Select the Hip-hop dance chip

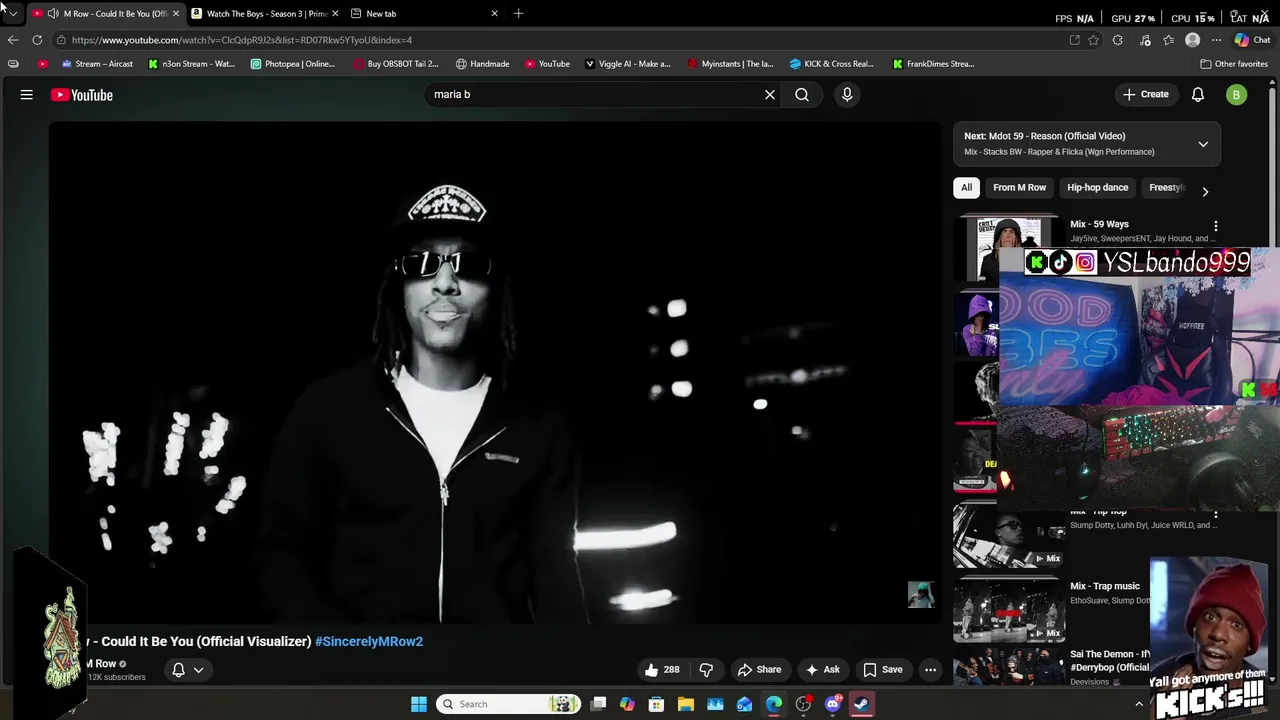pos(1097,188)
